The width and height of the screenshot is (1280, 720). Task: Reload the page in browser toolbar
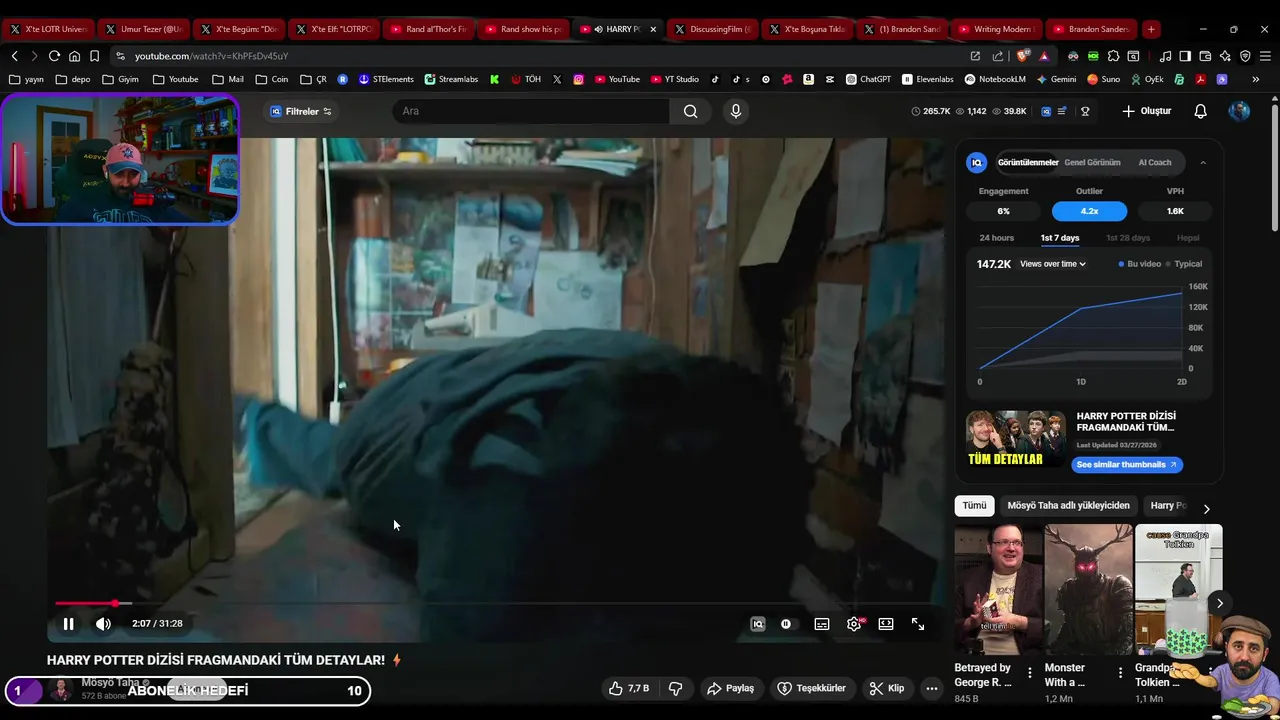(x=54, y=56)
